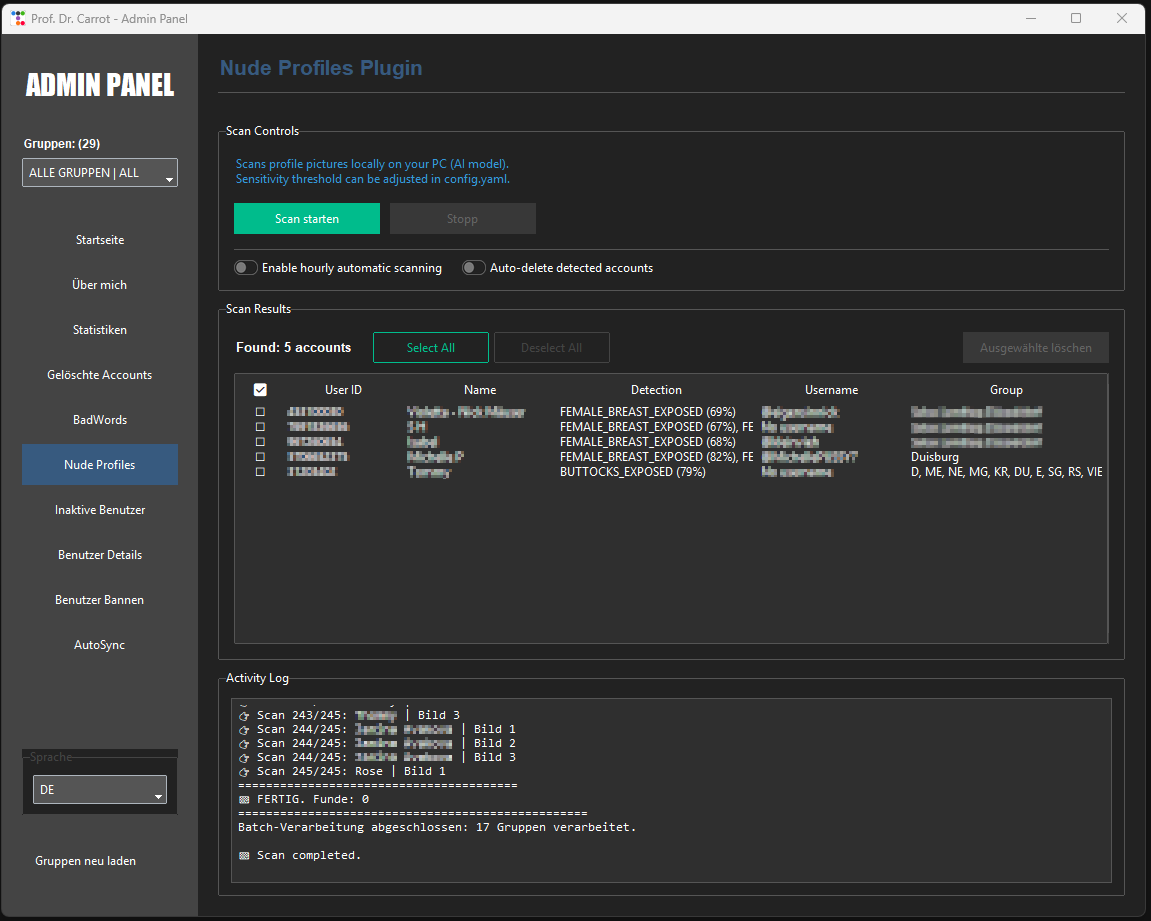Viewport: 1151px width, 921px height.
Task: Select checkbox for the Duisburg group row
Action: (x=260, y=457)
